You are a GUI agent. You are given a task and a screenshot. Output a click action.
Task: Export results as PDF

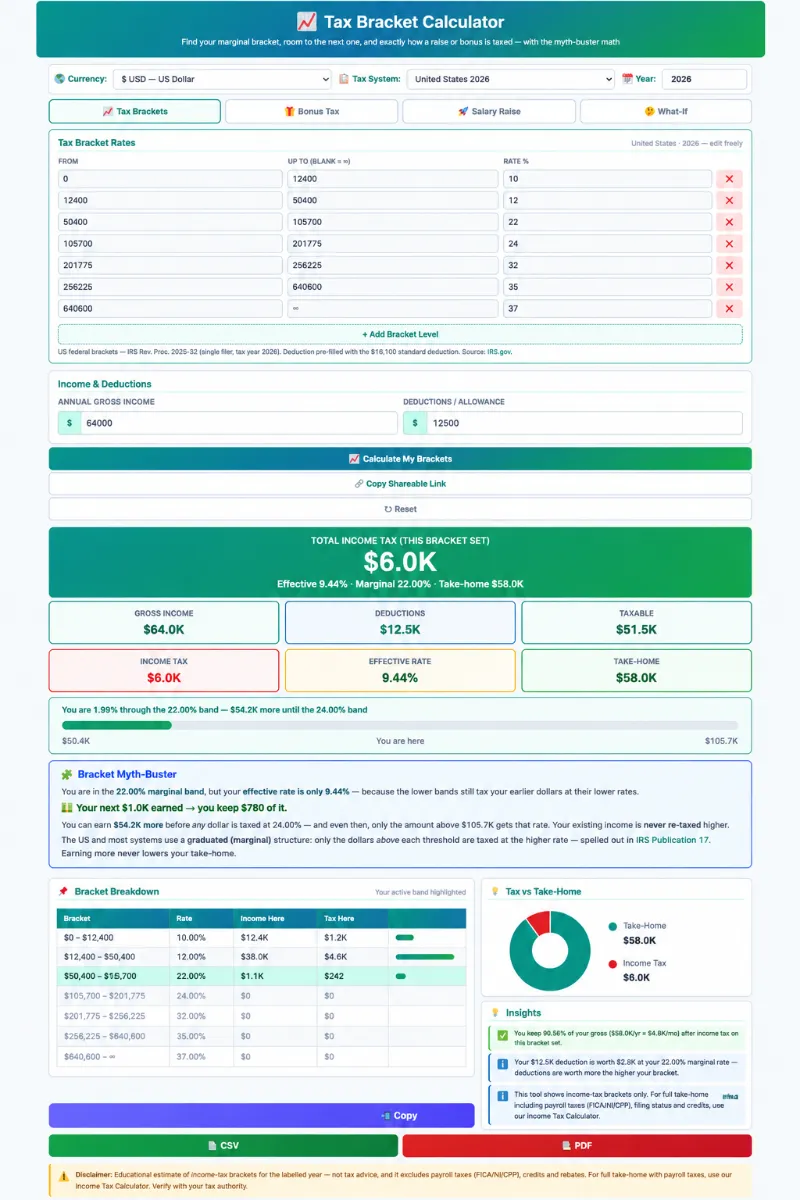click(577, 1146)
